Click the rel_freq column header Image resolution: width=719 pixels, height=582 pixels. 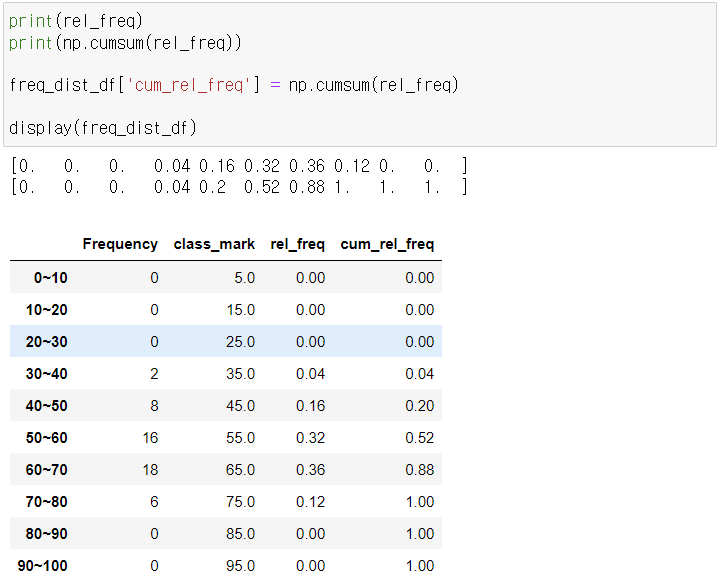[298, 244]
